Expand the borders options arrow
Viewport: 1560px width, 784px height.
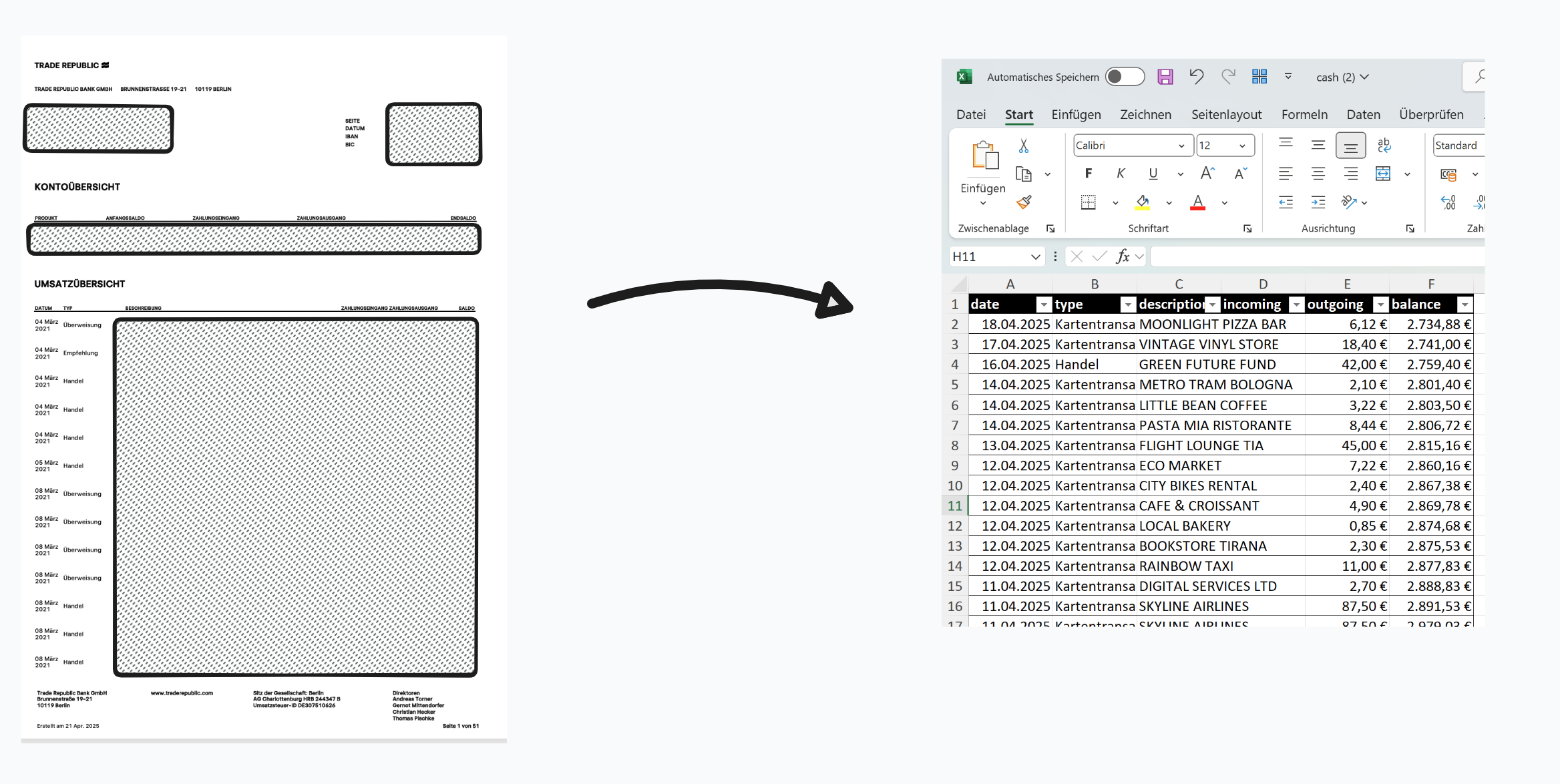pyautogui.click(x=1115, y=202)
